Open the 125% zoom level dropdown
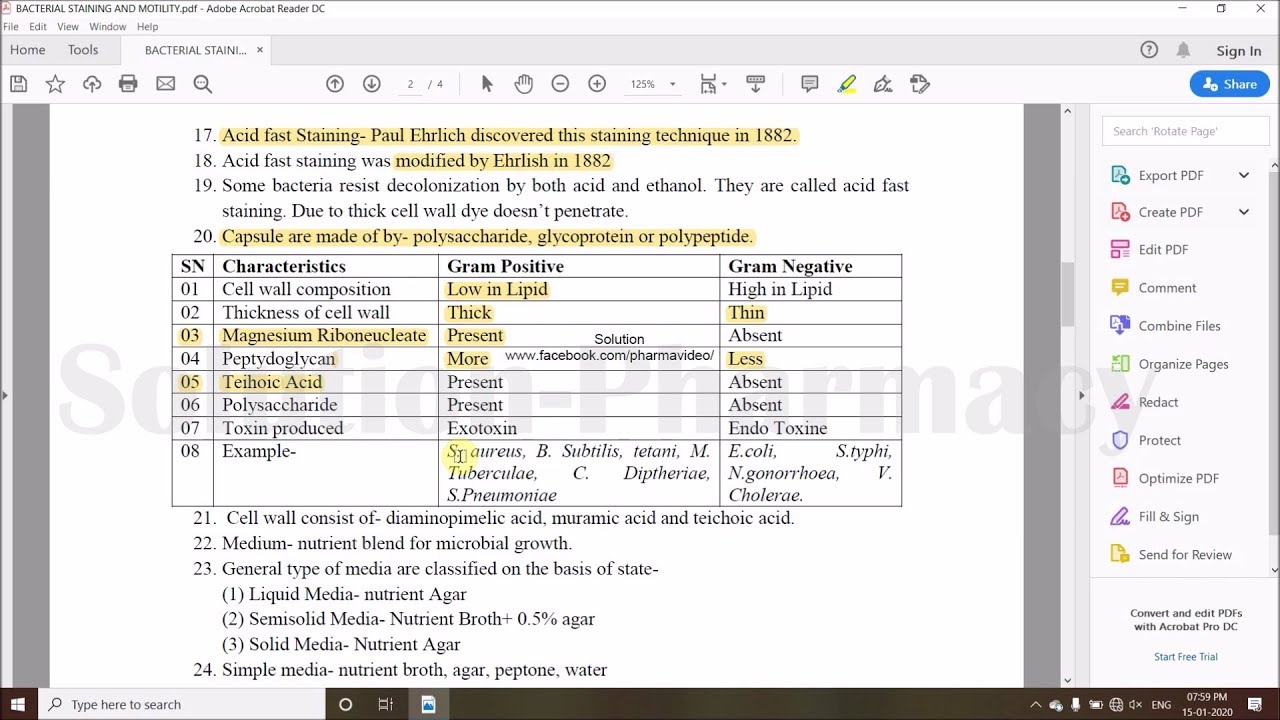This screenshot has height=720, width=1280. pyautogui.click(x=653, y=84)
